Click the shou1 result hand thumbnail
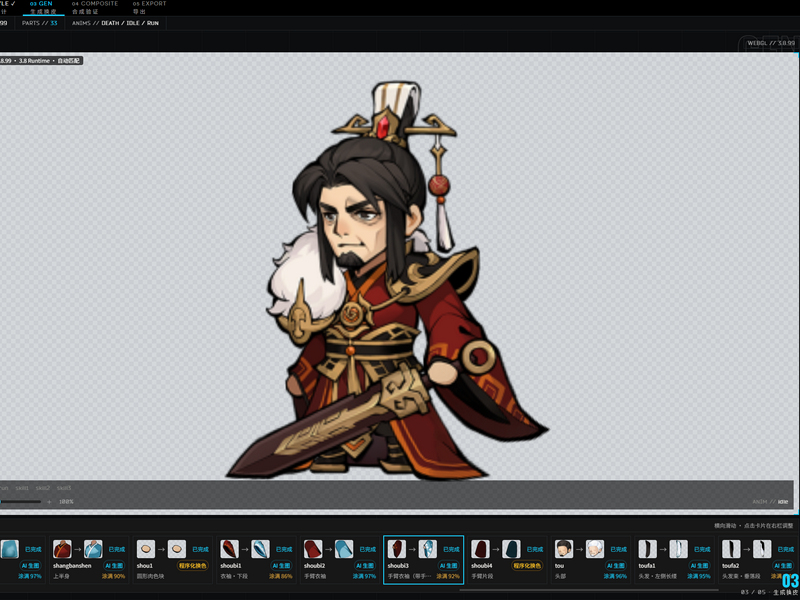The height and width of the screenshot is (600, 800). click(177, 549)
